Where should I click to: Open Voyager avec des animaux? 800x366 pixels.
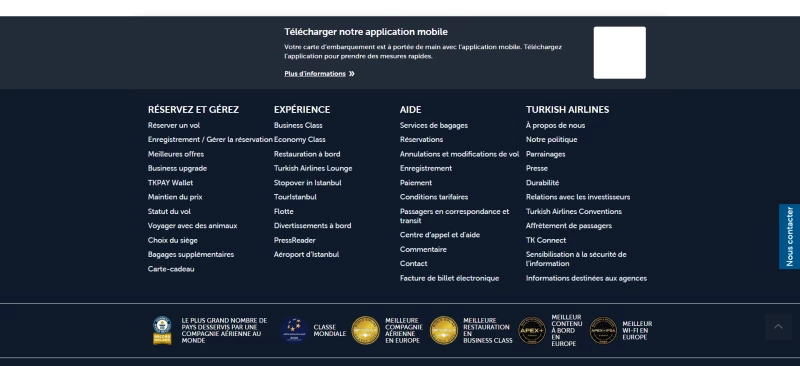[x=192, y=226]
